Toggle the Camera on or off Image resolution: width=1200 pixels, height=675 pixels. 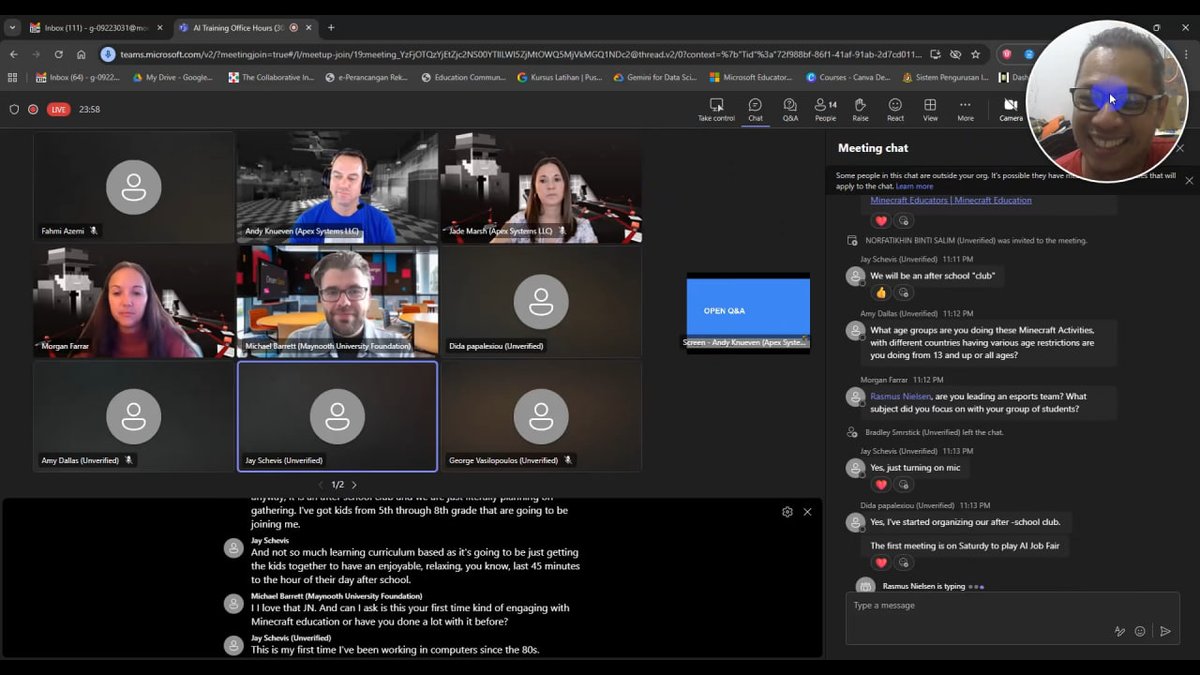(x=1011, y=110)
